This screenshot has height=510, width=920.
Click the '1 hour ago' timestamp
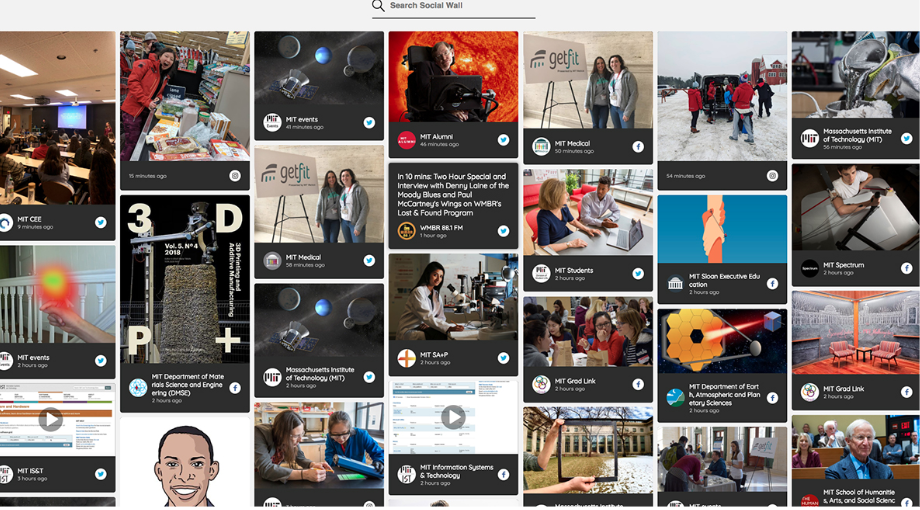tap(433, 235)
